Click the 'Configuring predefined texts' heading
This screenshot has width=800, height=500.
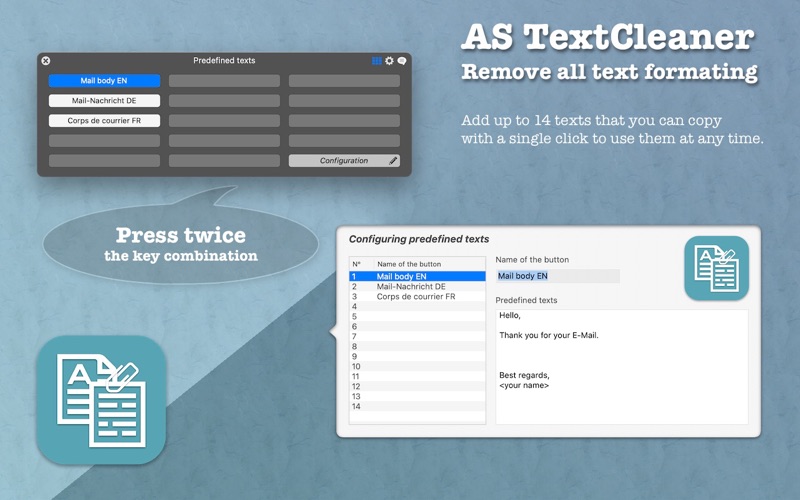tap(419, 239)
